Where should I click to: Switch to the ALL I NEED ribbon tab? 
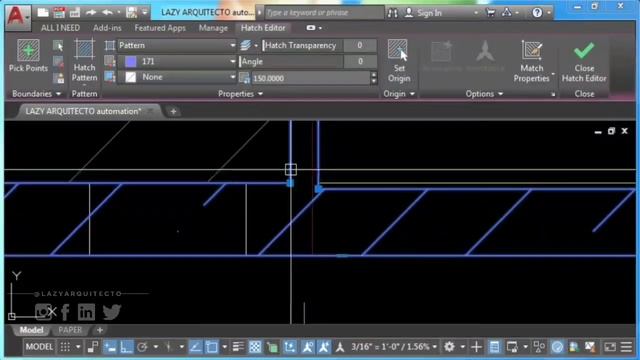tap(60, 28)
